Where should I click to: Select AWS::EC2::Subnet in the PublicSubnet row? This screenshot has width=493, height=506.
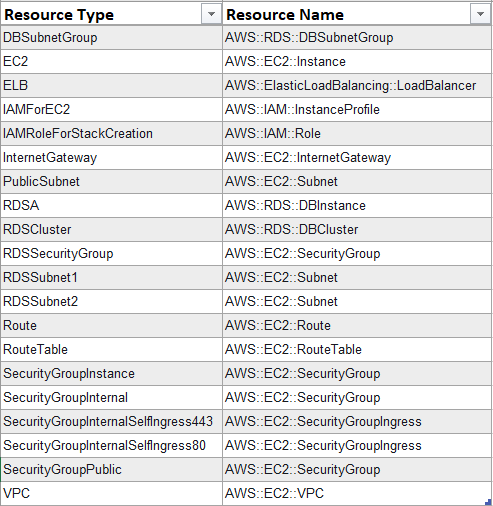tap(357, 182)
